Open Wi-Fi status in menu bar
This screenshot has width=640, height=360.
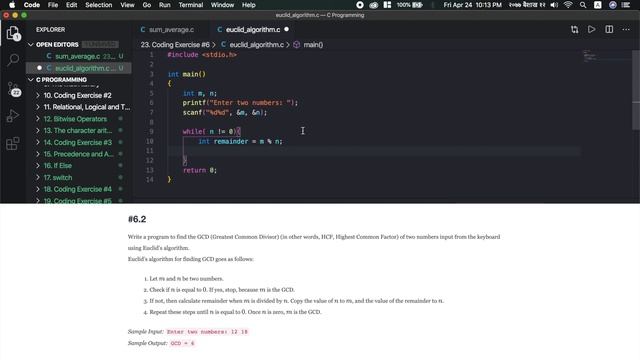pos(568,5)
